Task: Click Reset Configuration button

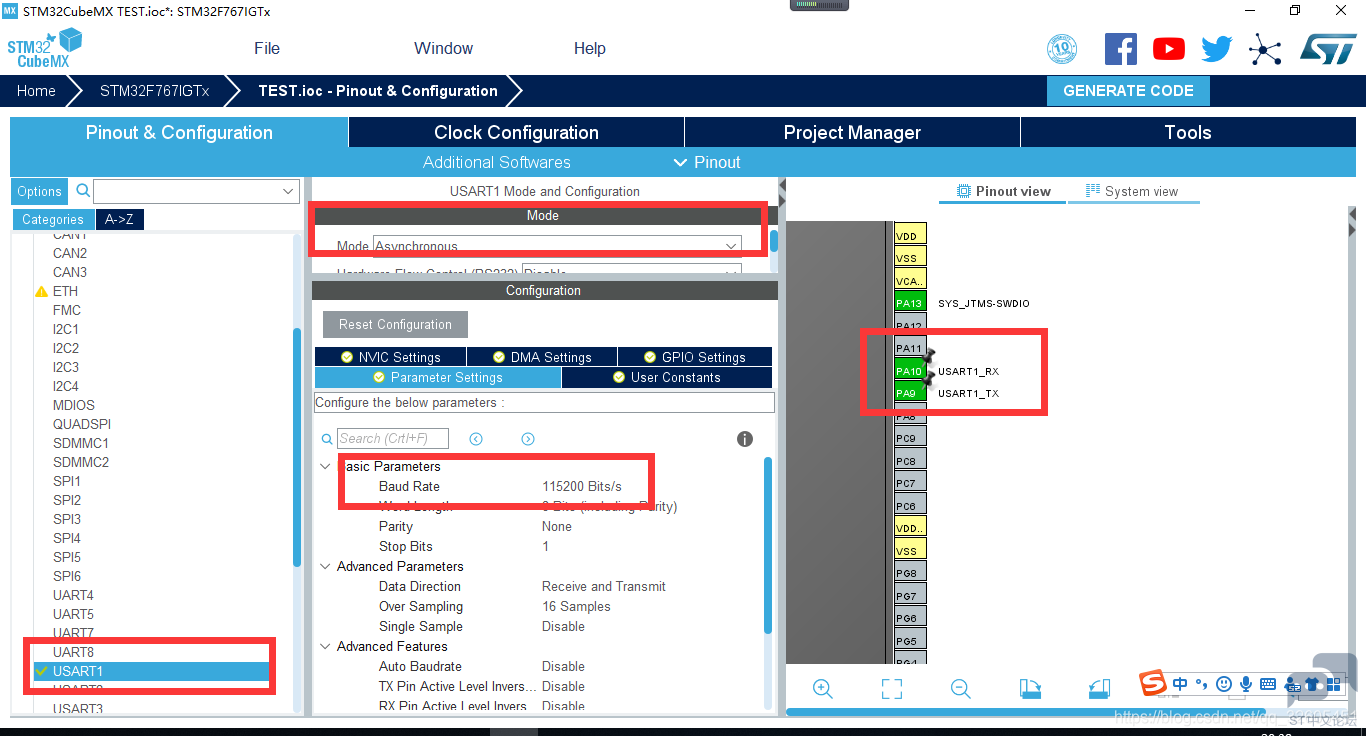Action: coord(395,325)
